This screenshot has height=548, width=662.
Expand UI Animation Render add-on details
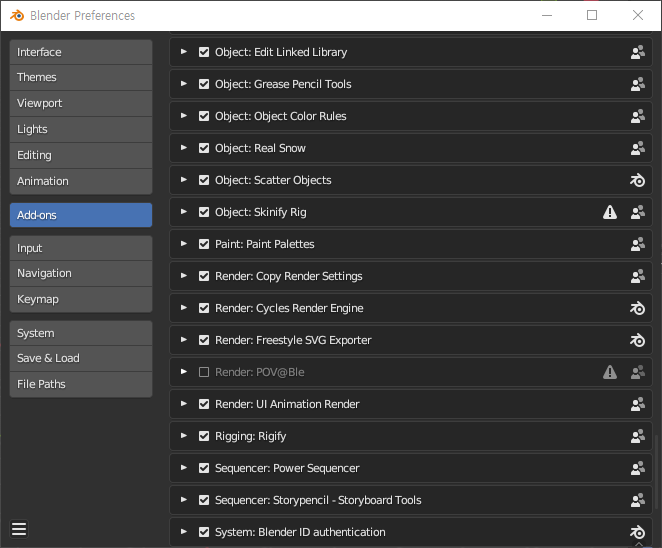[184, 404]
